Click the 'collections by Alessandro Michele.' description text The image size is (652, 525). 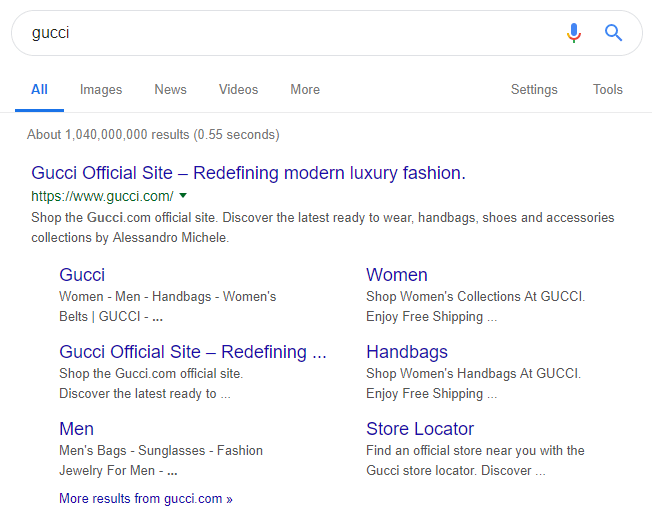point(130,237)
